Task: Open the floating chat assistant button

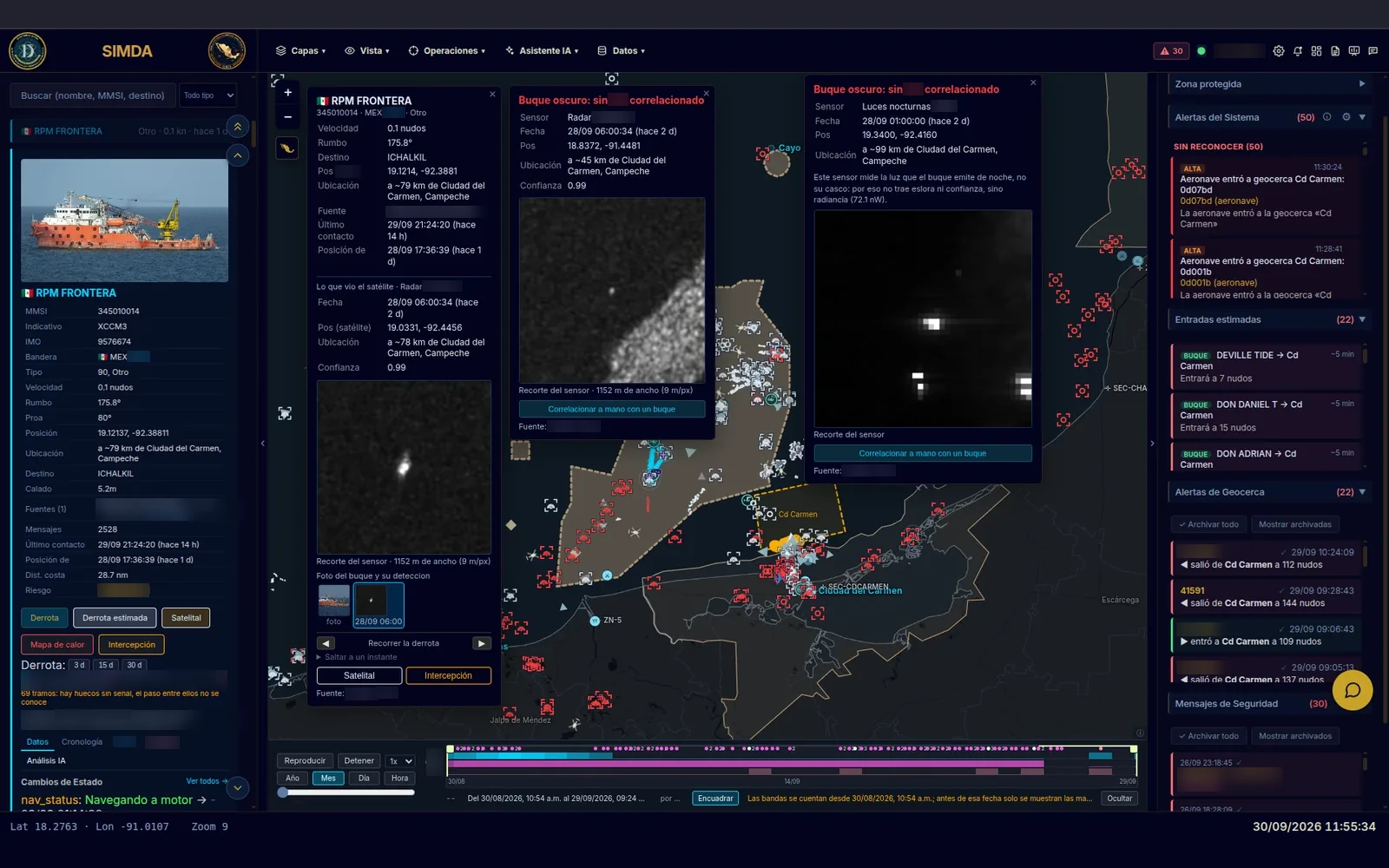Action: pos(1352,691)
